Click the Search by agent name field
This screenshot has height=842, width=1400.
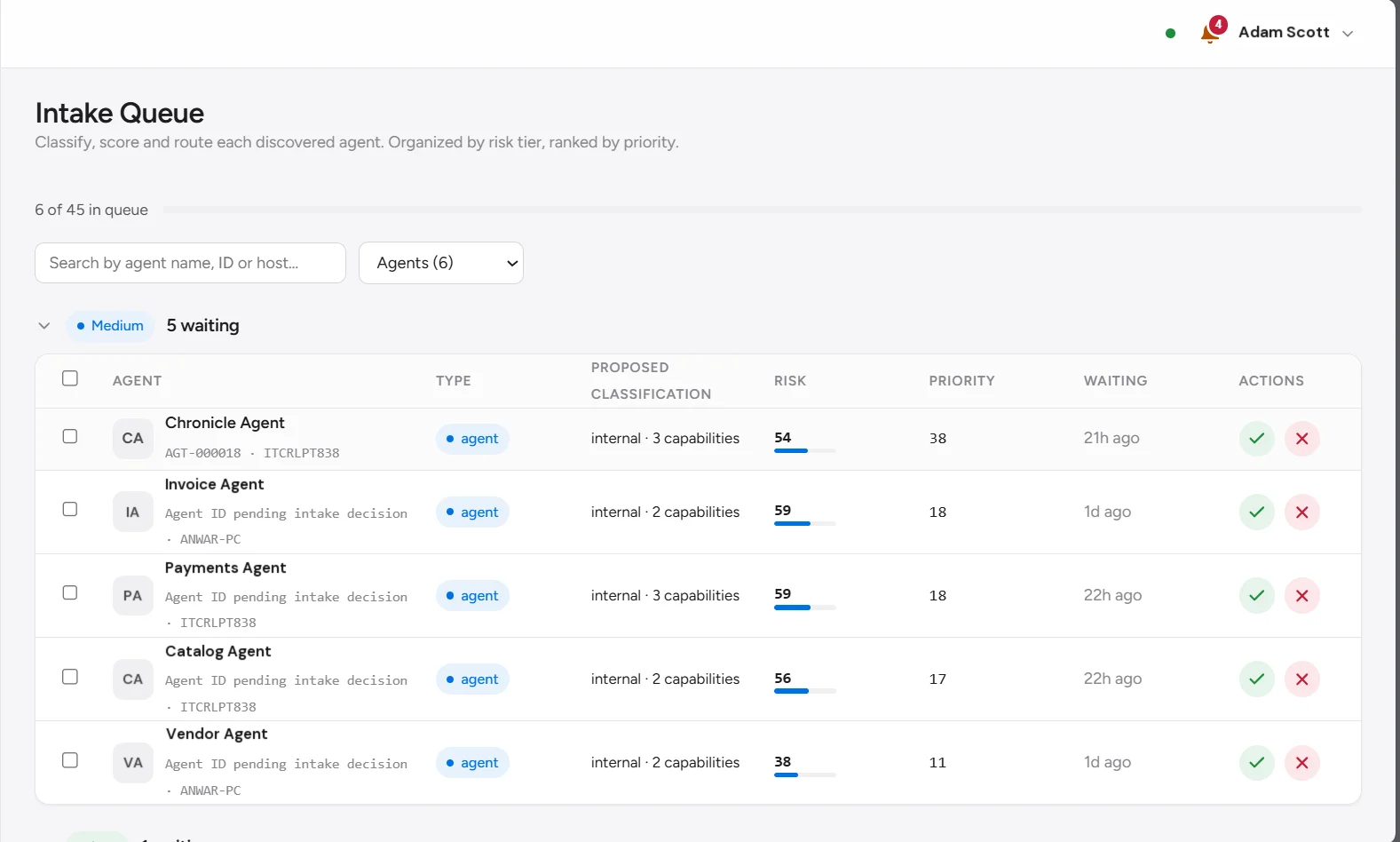(190, 263)
